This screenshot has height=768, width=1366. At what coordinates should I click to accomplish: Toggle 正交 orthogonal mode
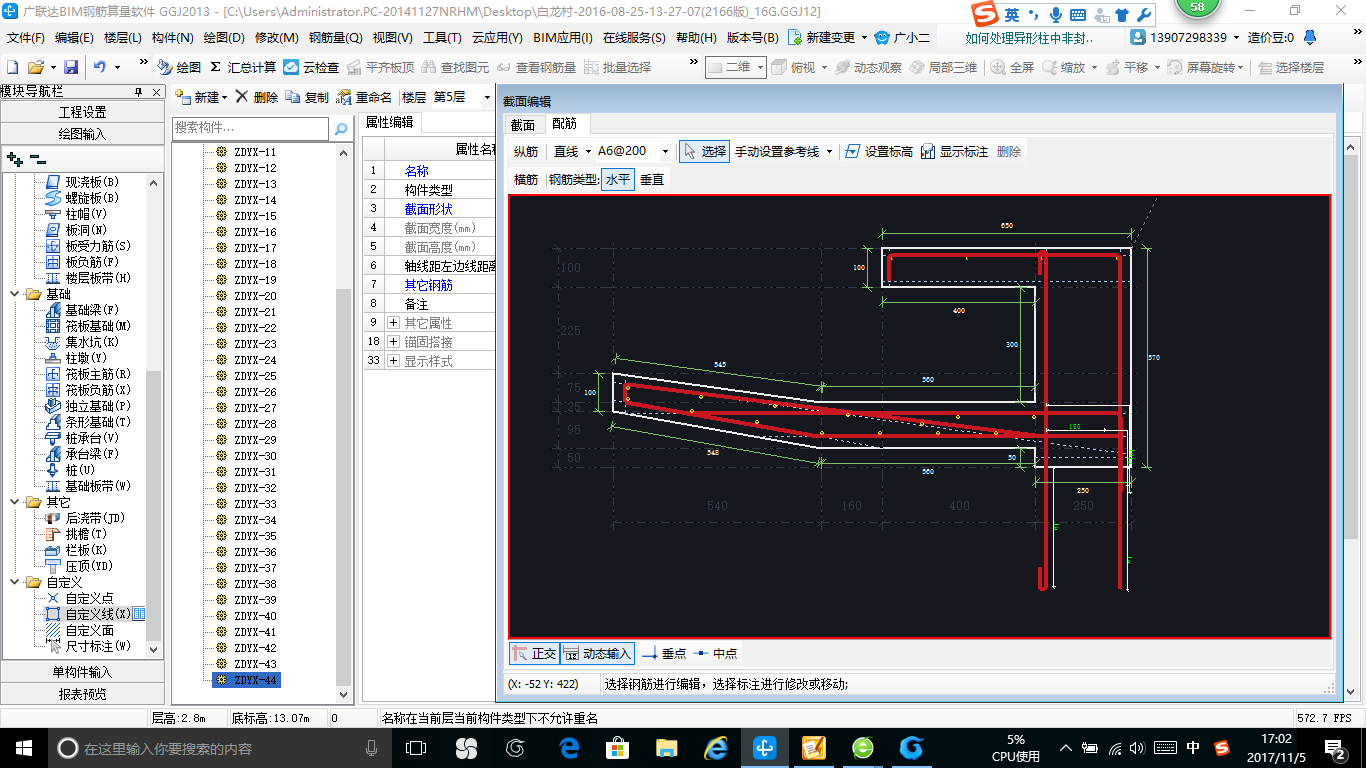click(x=534, y=653)
